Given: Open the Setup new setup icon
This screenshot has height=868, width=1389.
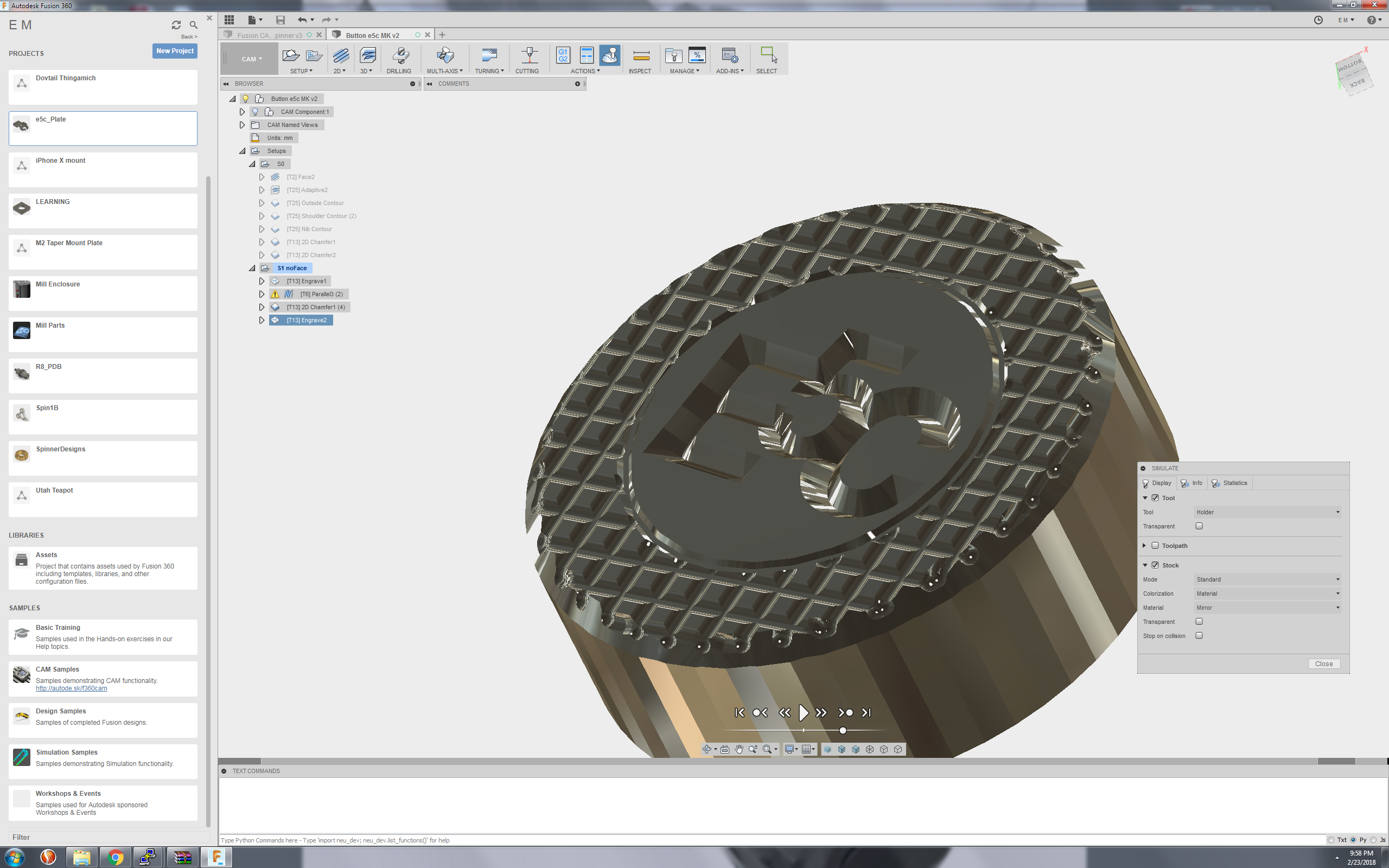Looking at the screenshot, I should pos(291,56).
